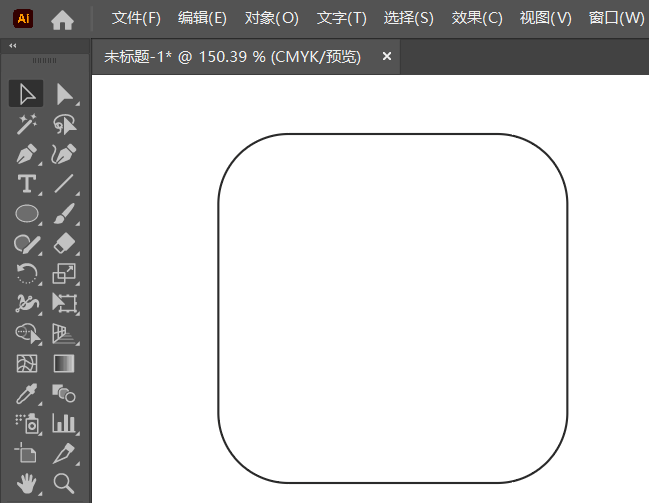Choose the Magic Wand tool
This screenshot has width=649, height=503.
[26, 124]
